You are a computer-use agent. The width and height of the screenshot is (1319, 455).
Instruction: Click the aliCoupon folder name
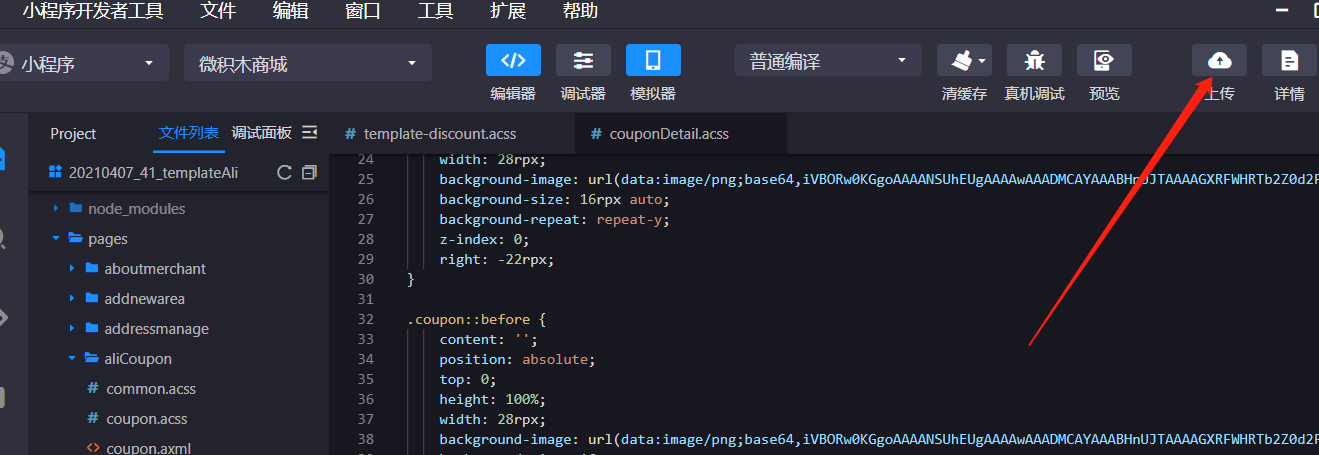(138, 359)
